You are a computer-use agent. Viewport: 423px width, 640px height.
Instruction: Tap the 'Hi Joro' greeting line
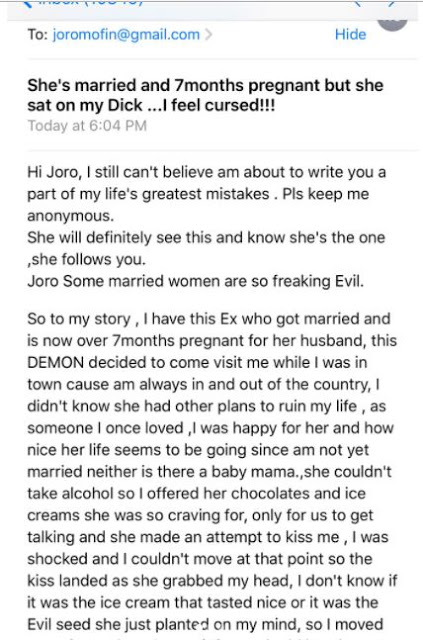pyautogui.click(x=207, y=172)
